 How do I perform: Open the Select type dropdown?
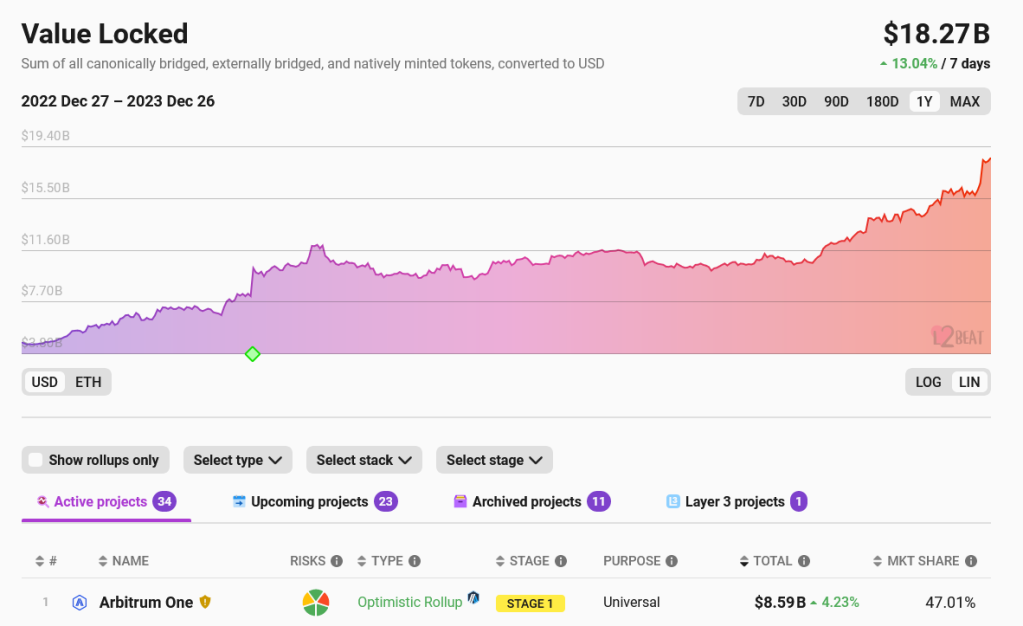(x=237, y=459)
